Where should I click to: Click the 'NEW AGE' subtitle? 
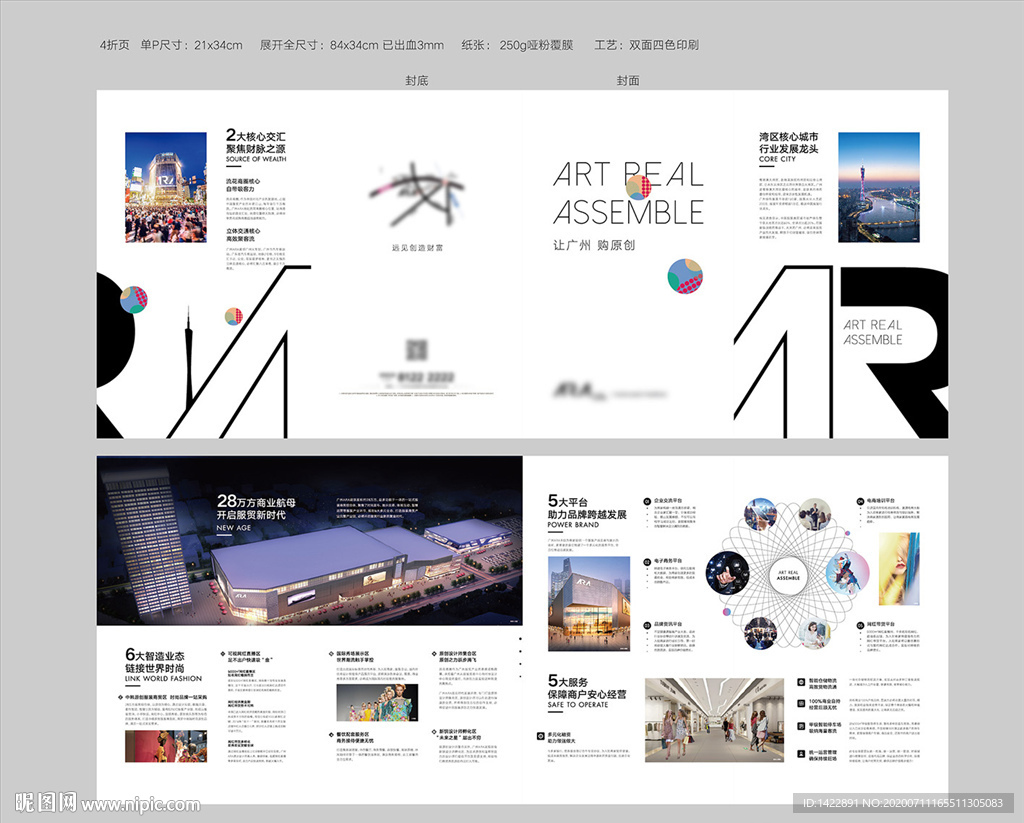234,528
